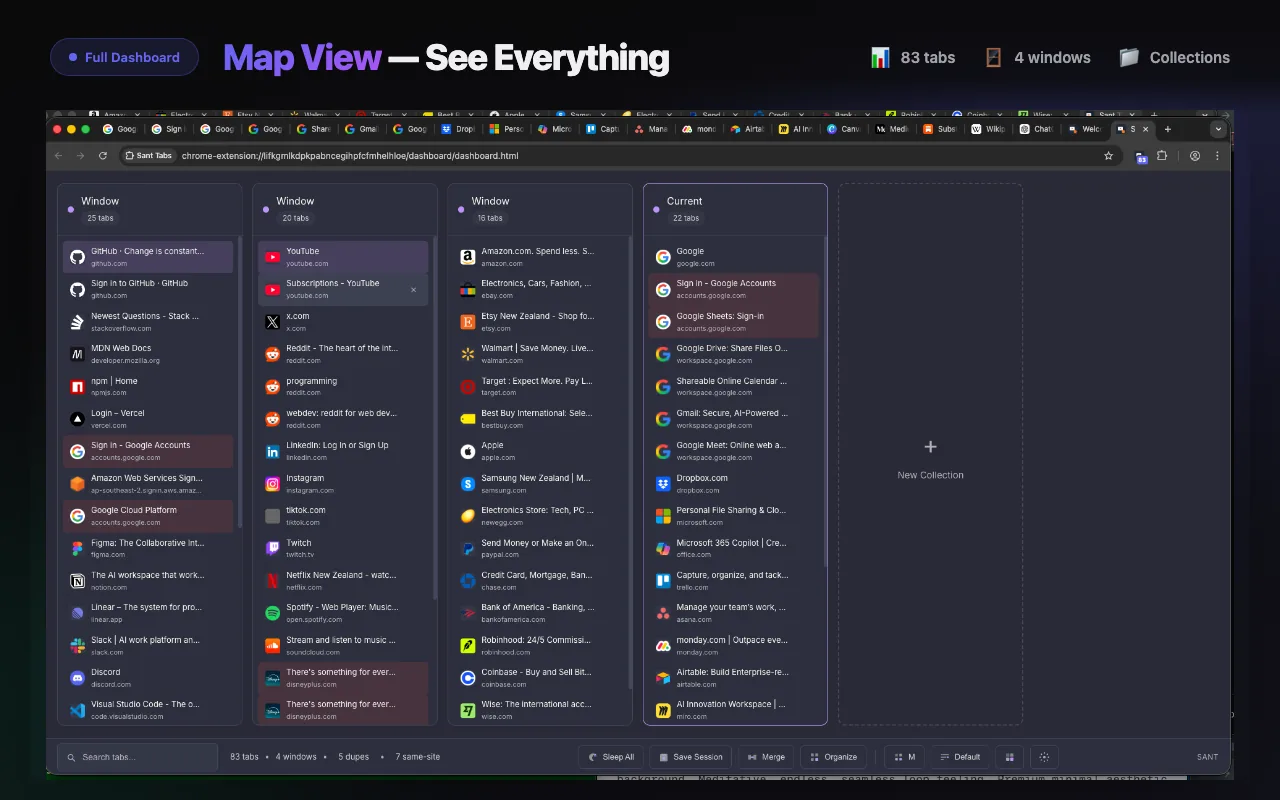1280x800 pixels.
Task: Open the settings gear icon in bottom toolbar
Action: (1044, 757)
